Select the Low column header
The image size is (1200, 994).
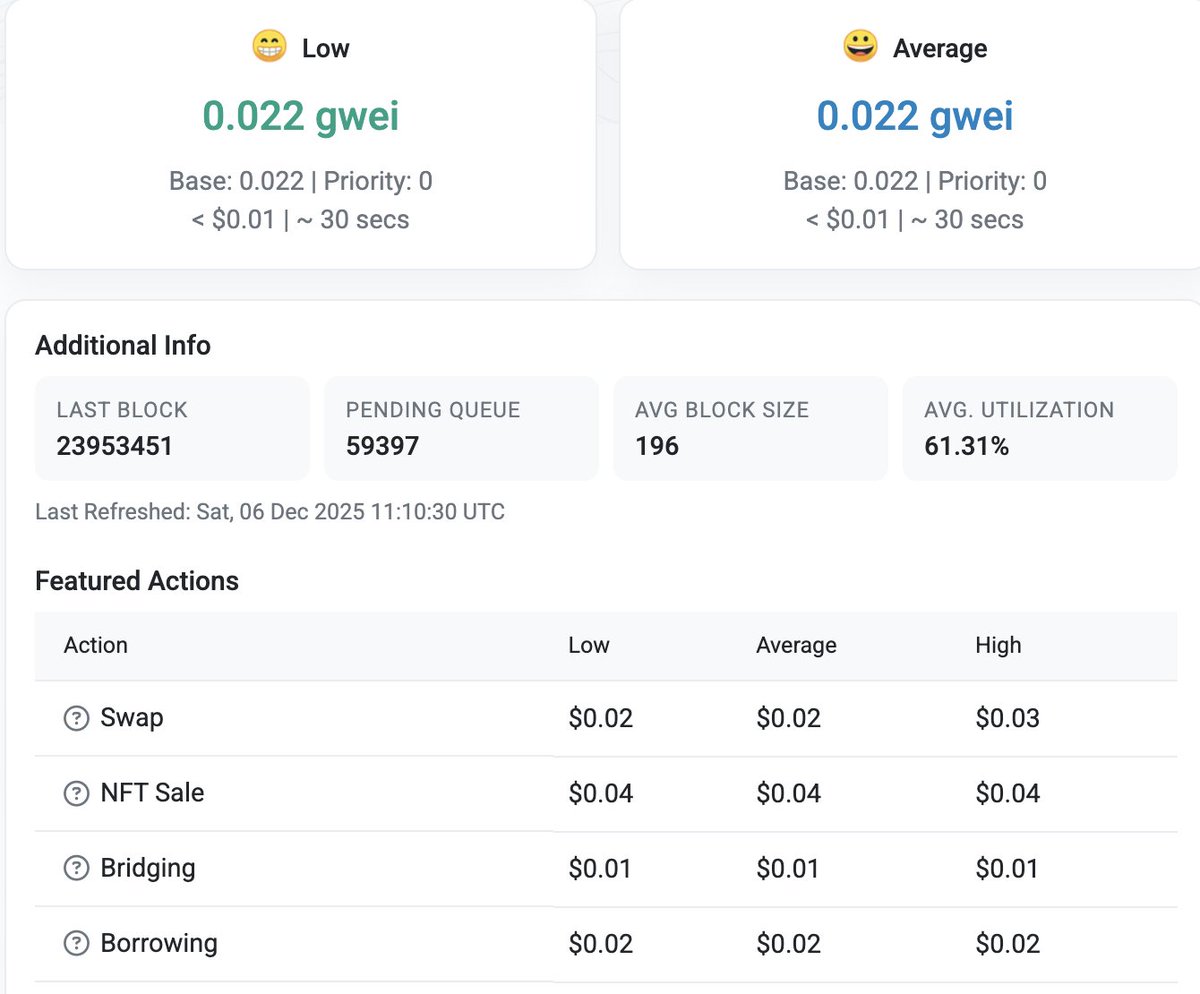588,645
